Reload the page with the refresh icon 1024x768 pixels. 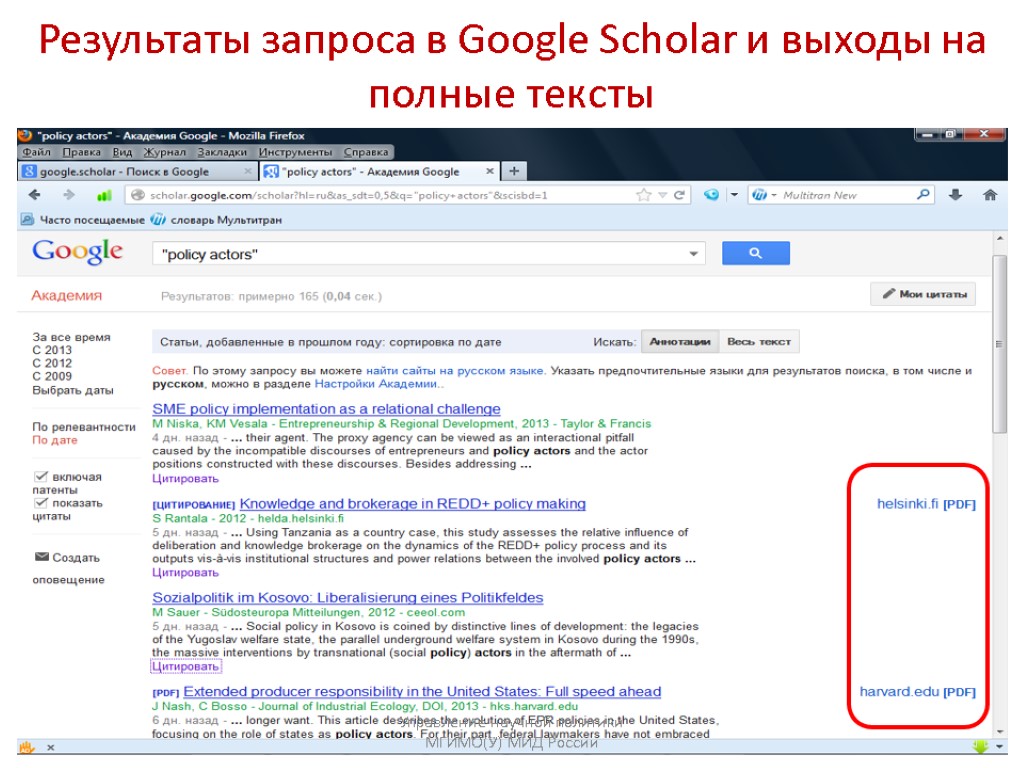pyautogui.click(x=679, y=195)
